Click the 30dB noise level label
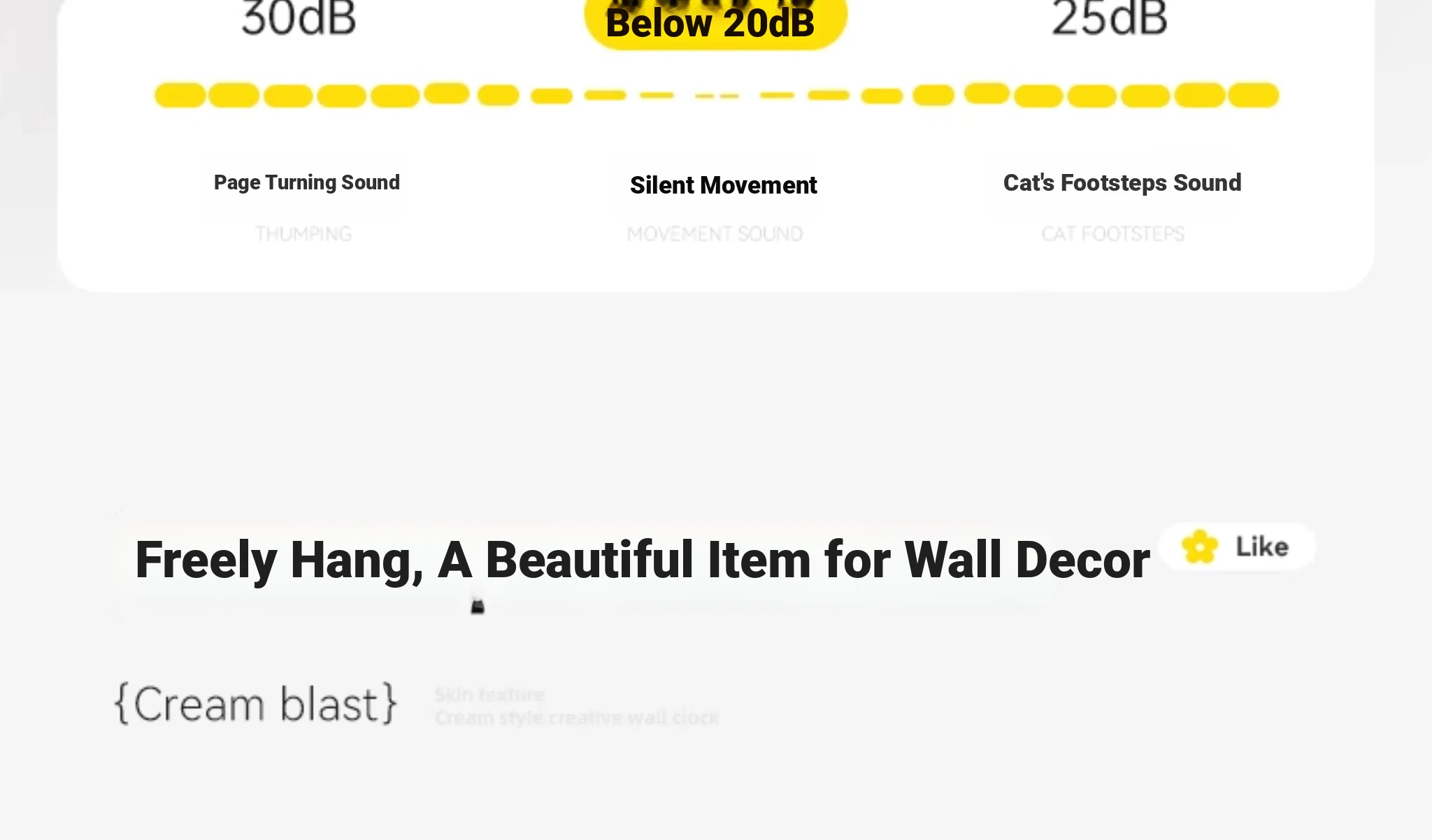This screenshot has width=1432, height=840. pos(299,18)
